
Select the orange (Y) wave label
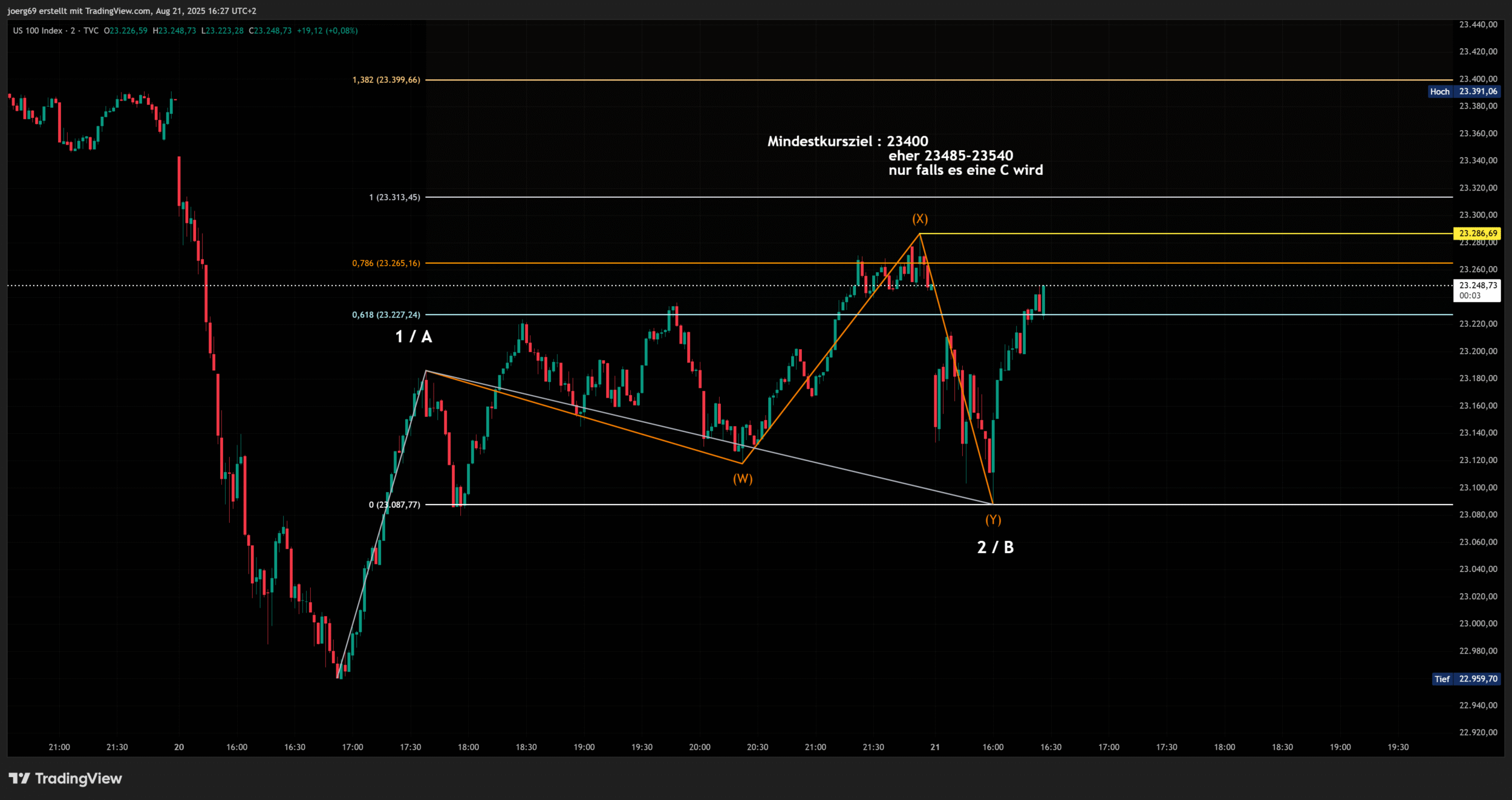pyautogui.click(x=993, y=520)
